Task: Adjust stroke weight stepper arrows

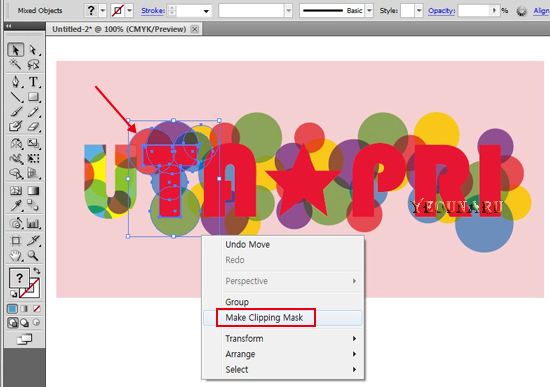Action: (x=172, y=11)
